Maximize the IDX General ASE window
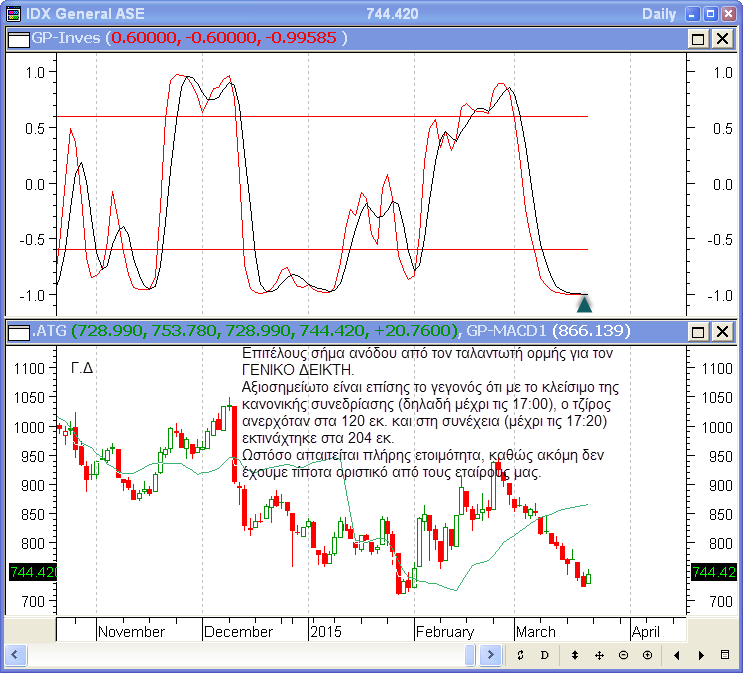Viewport: 743px width, 673px height. (710, 14)
